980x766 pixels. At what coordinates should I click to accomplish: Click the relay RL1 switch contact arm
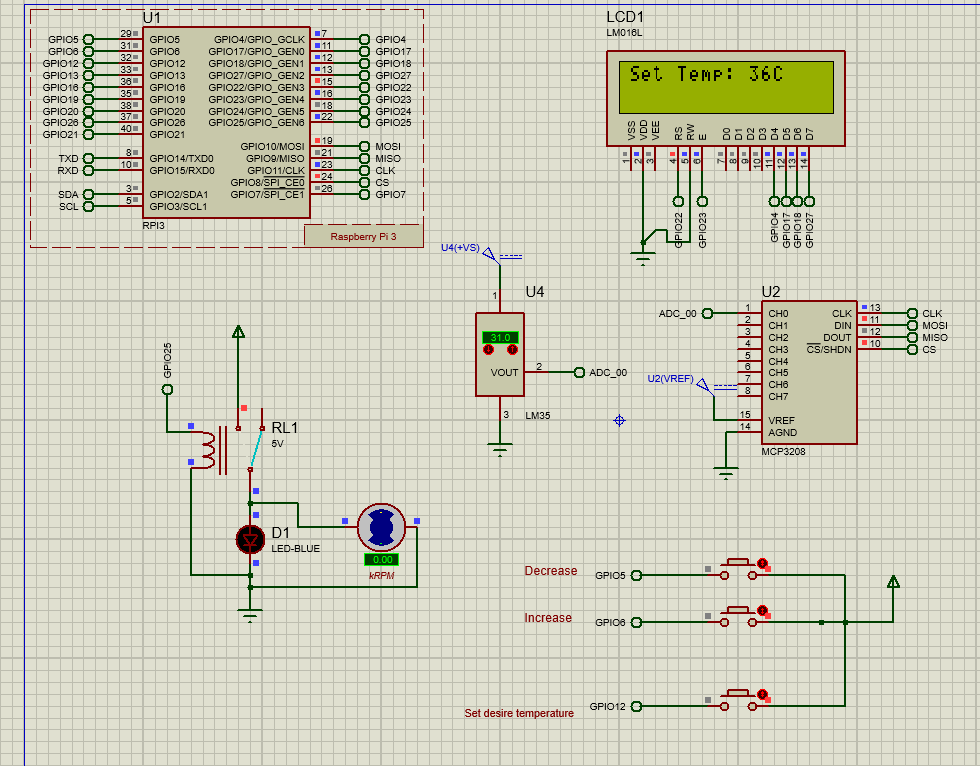click(x=256, y=449)
